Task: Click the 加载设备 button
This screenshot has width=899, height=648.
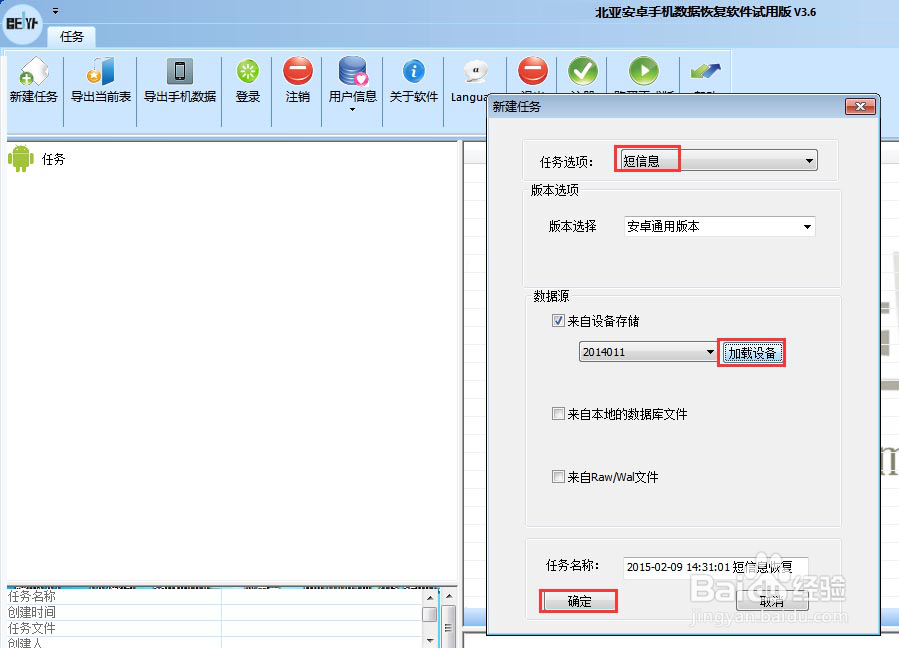Action: (x=752, y=353)
